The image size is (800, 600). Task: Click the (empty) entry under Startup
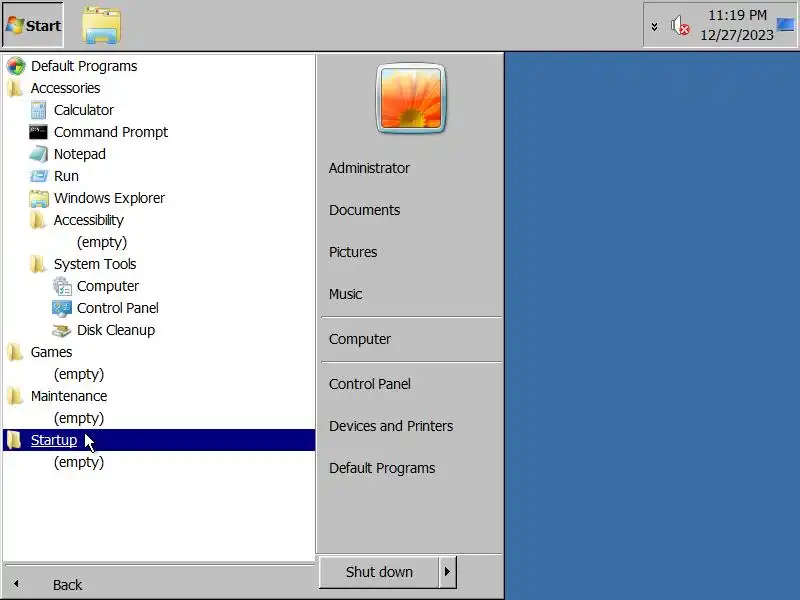pyautogui.click(x=79, y=462)
